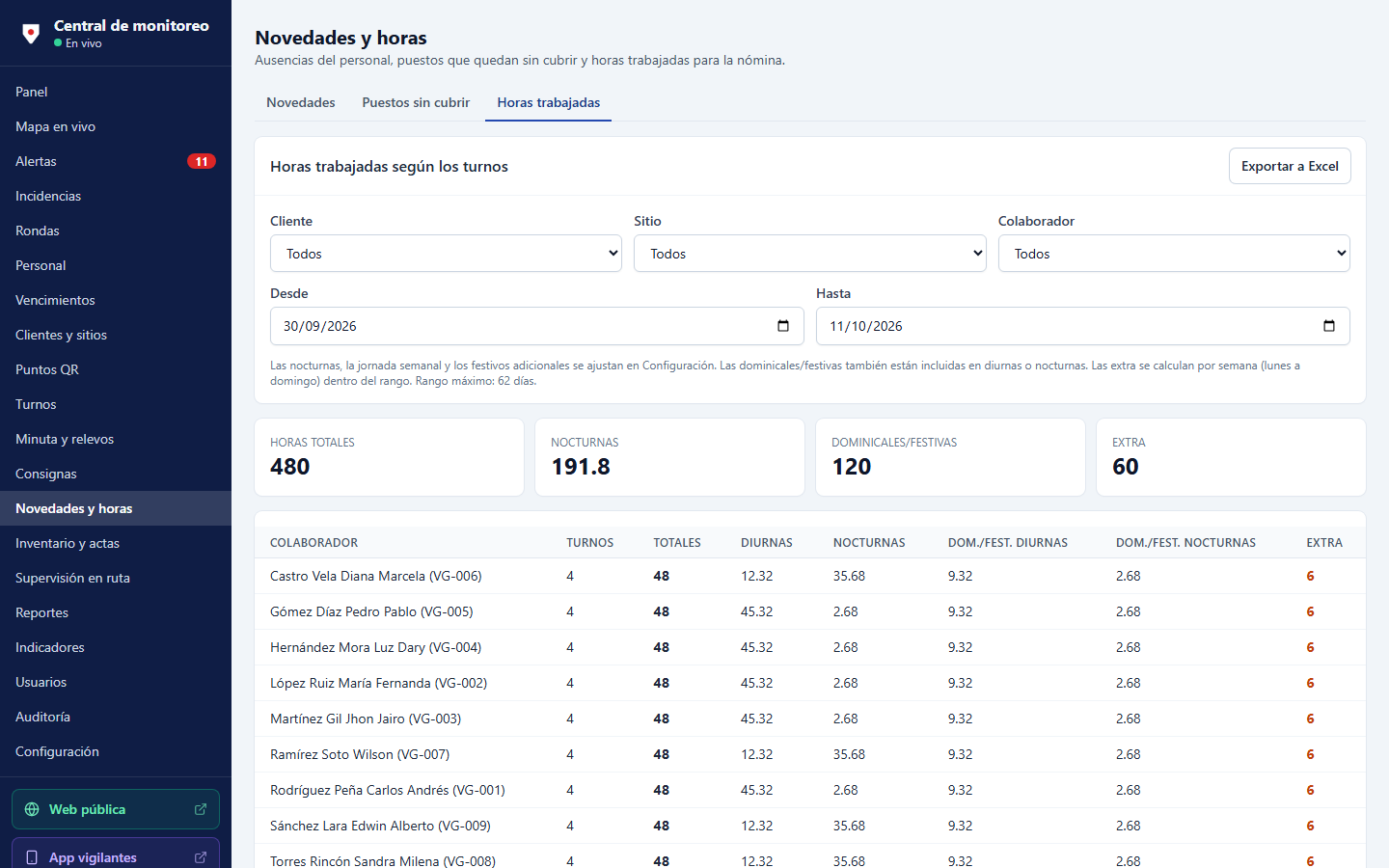Open Puntos QR in the sidebar

(116, 369)
